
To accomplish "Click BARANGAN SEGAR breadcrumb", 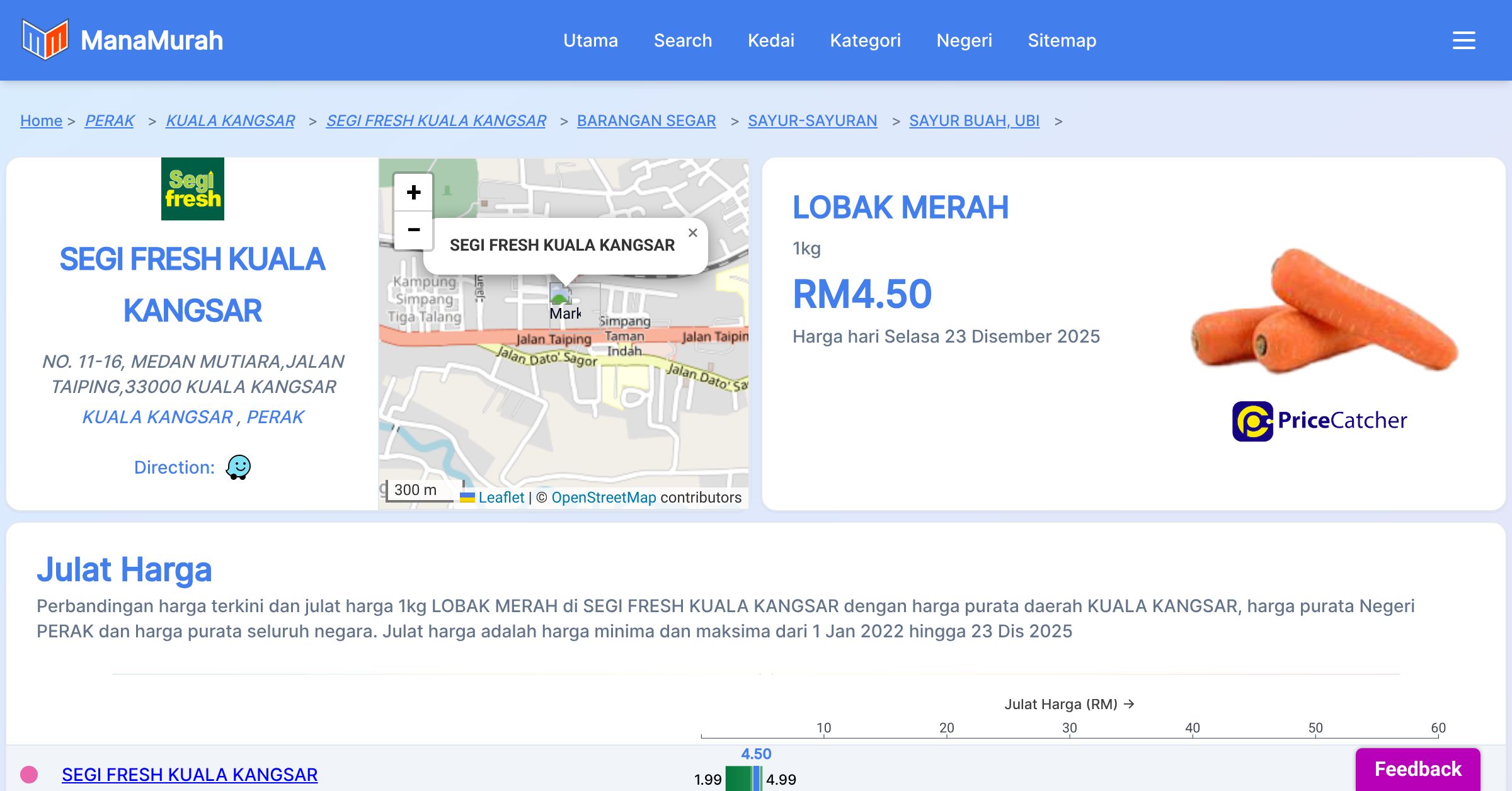I will [646, 120].
